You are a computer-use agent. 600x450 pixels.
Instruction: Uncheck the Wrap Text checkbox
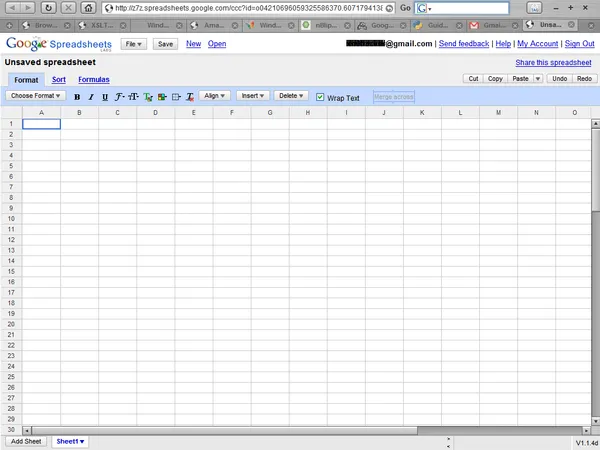(320, 97)
